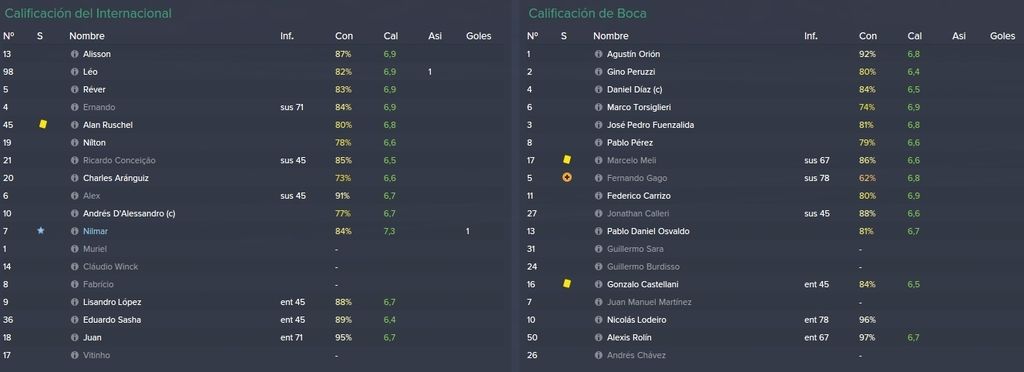Viewport: 1024px width, 372px height.
Task: Click Marcelo Meli's yellow card icon
Action: click(567, 159)
